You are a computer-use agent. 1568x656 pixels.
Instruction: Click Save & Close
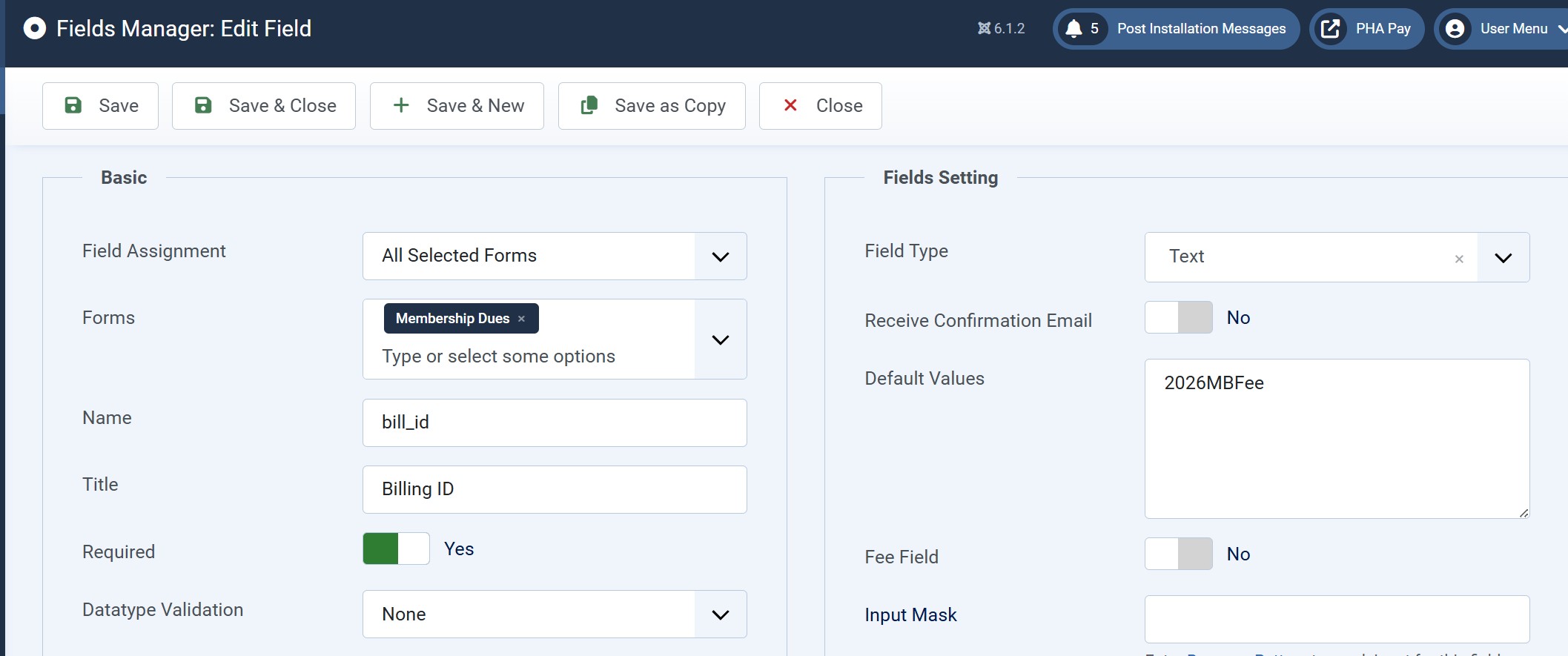click(264, 106)
